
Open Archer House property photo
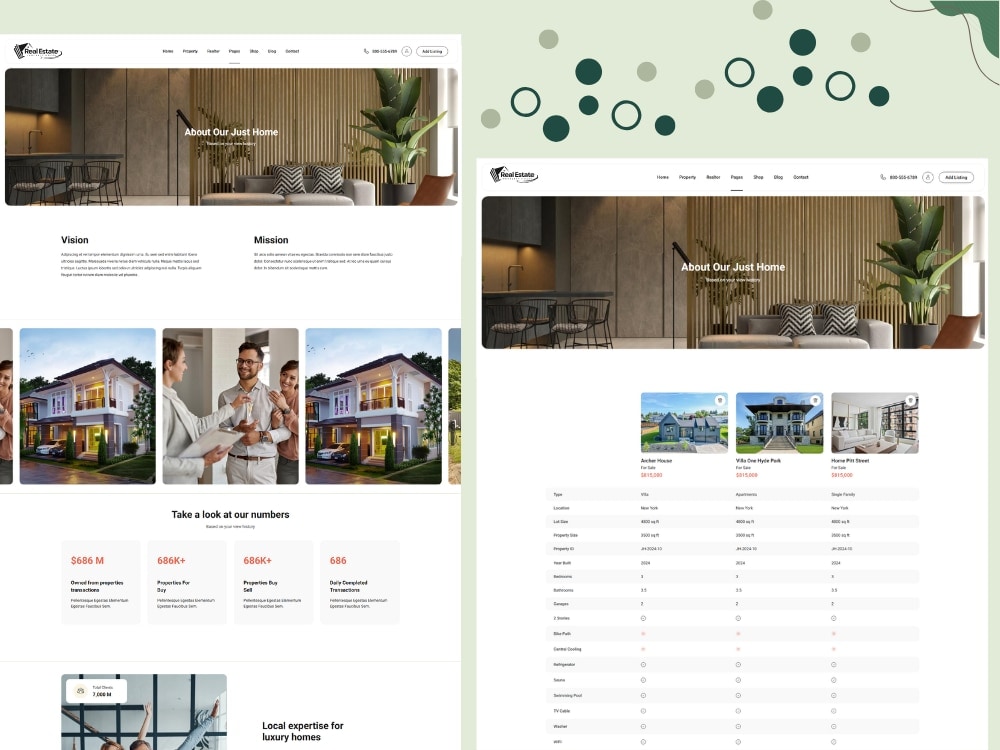point(684,423)
